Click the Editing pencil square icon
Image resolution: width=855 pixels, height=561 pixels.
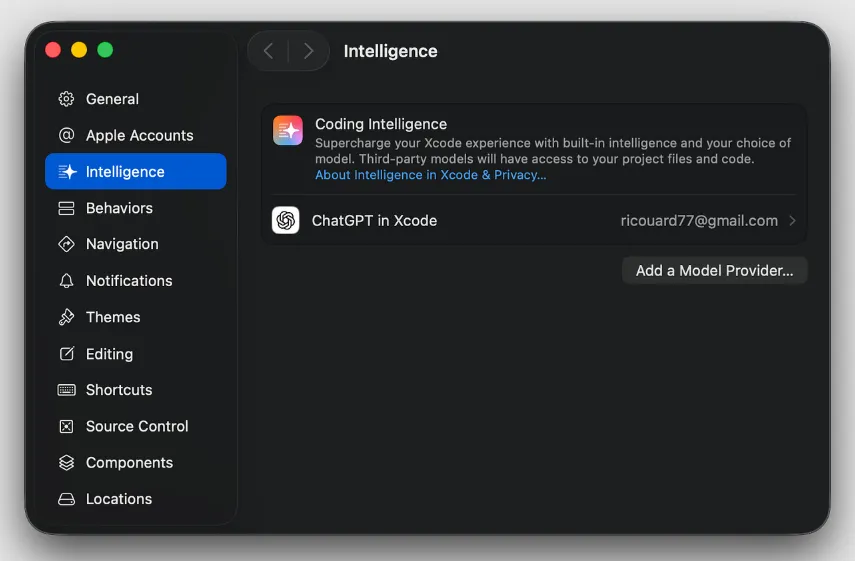tap(67, 354)
